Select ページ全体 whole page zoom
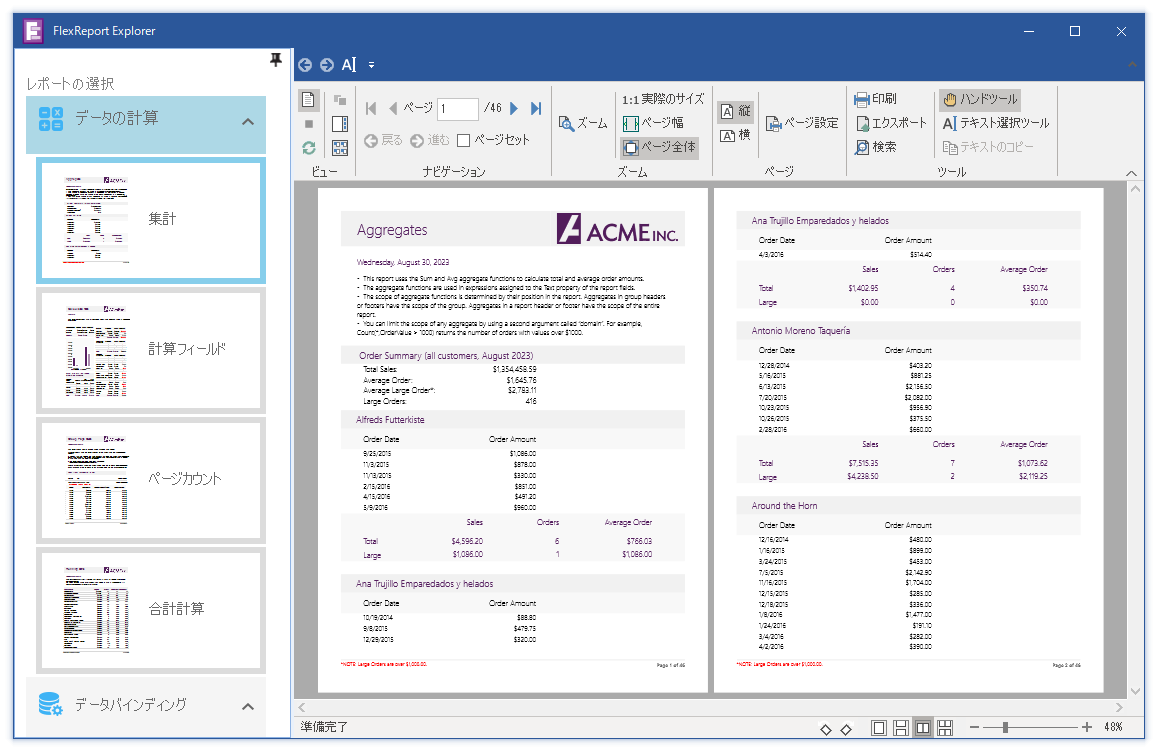 [660, 147]
